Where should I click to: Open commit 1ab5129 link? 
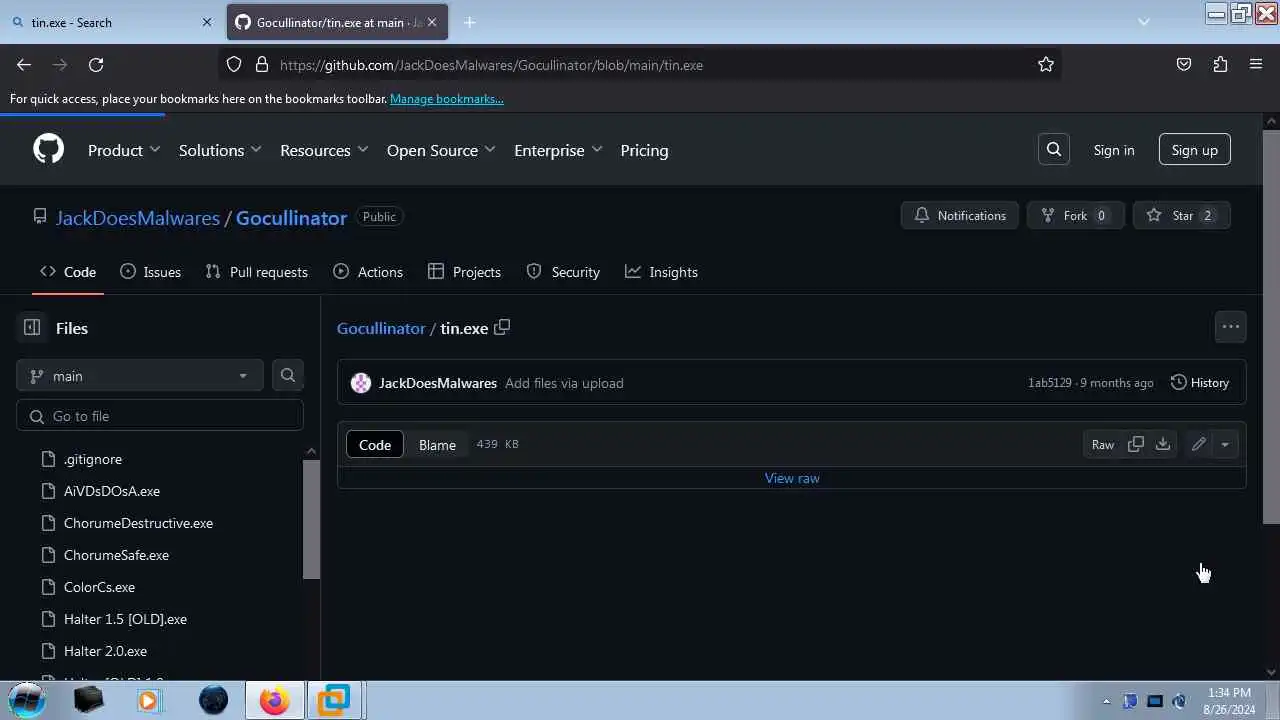(x=1050, y=383)
